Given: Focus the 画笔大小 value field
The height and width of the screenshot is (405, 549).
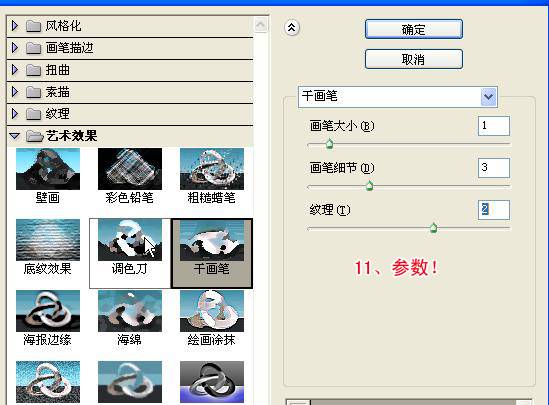Looking at the screenshot, I should tap(494, 126).
